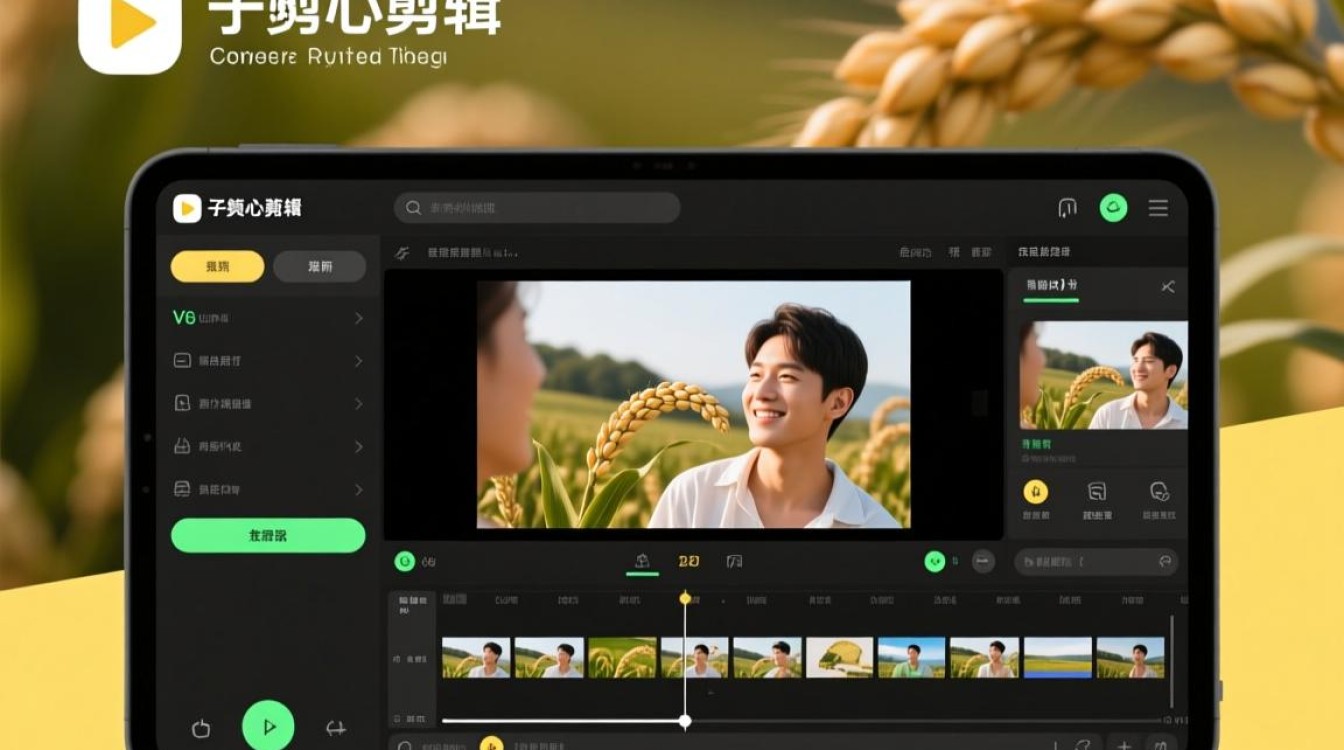Click the power icon beside the play button
Image resolution: width=1344 pixels, height=750 pixels.
click(x=200, y=729)
